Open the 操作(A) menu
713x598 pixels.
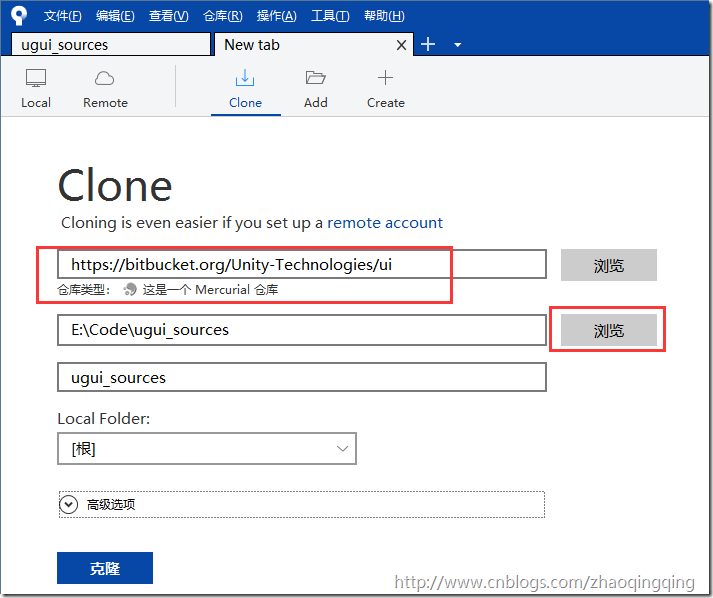[x=276, y=16]
